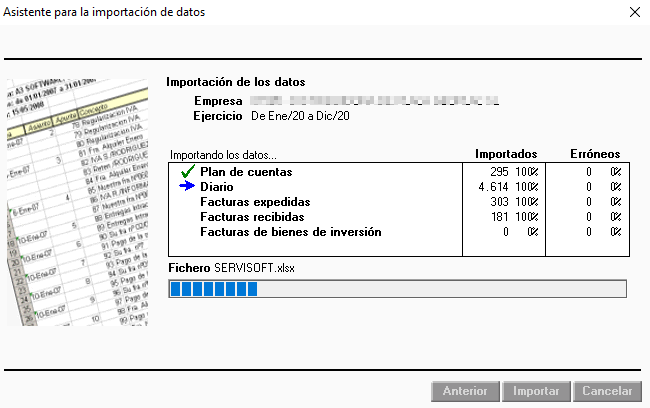The image size is (650, 408).
Task: Click the Ejercicio value De Ene/20 a Dic/20
Action: point(300,116)
